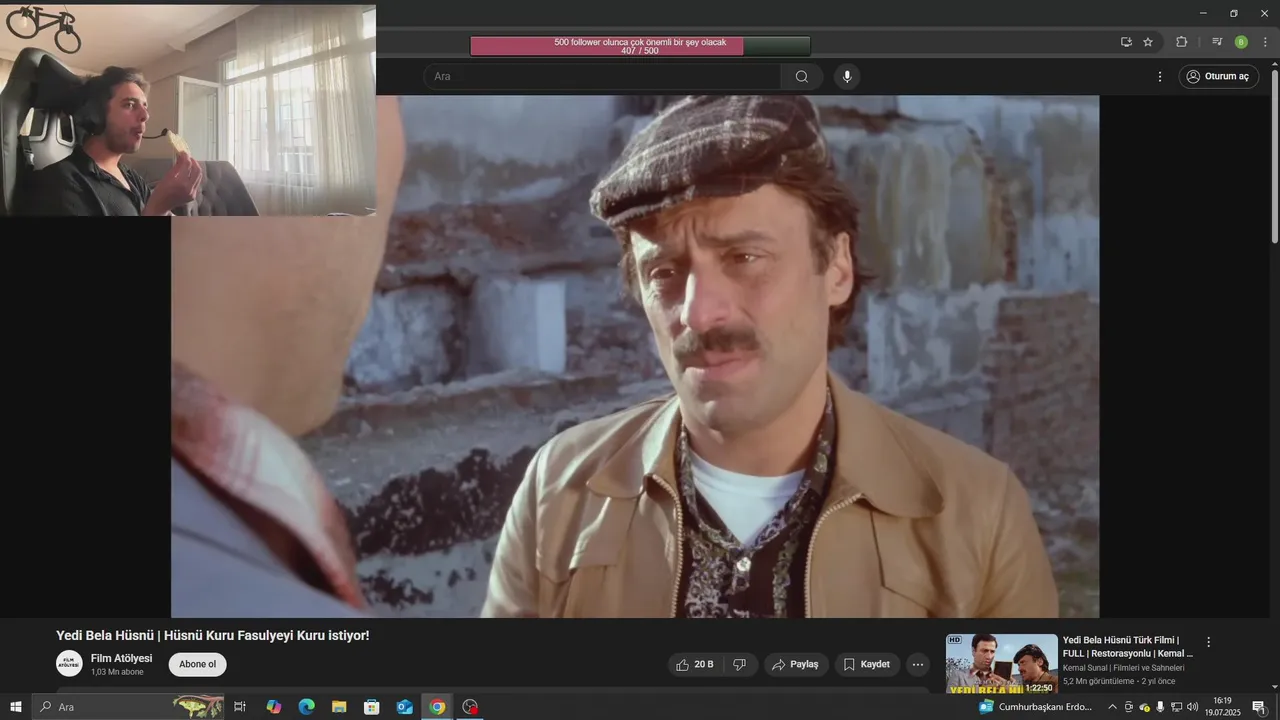This screenshot has height=720, width=1280.
Task: Click the 500 follower goal progress bar
Action: coord(640,46)
